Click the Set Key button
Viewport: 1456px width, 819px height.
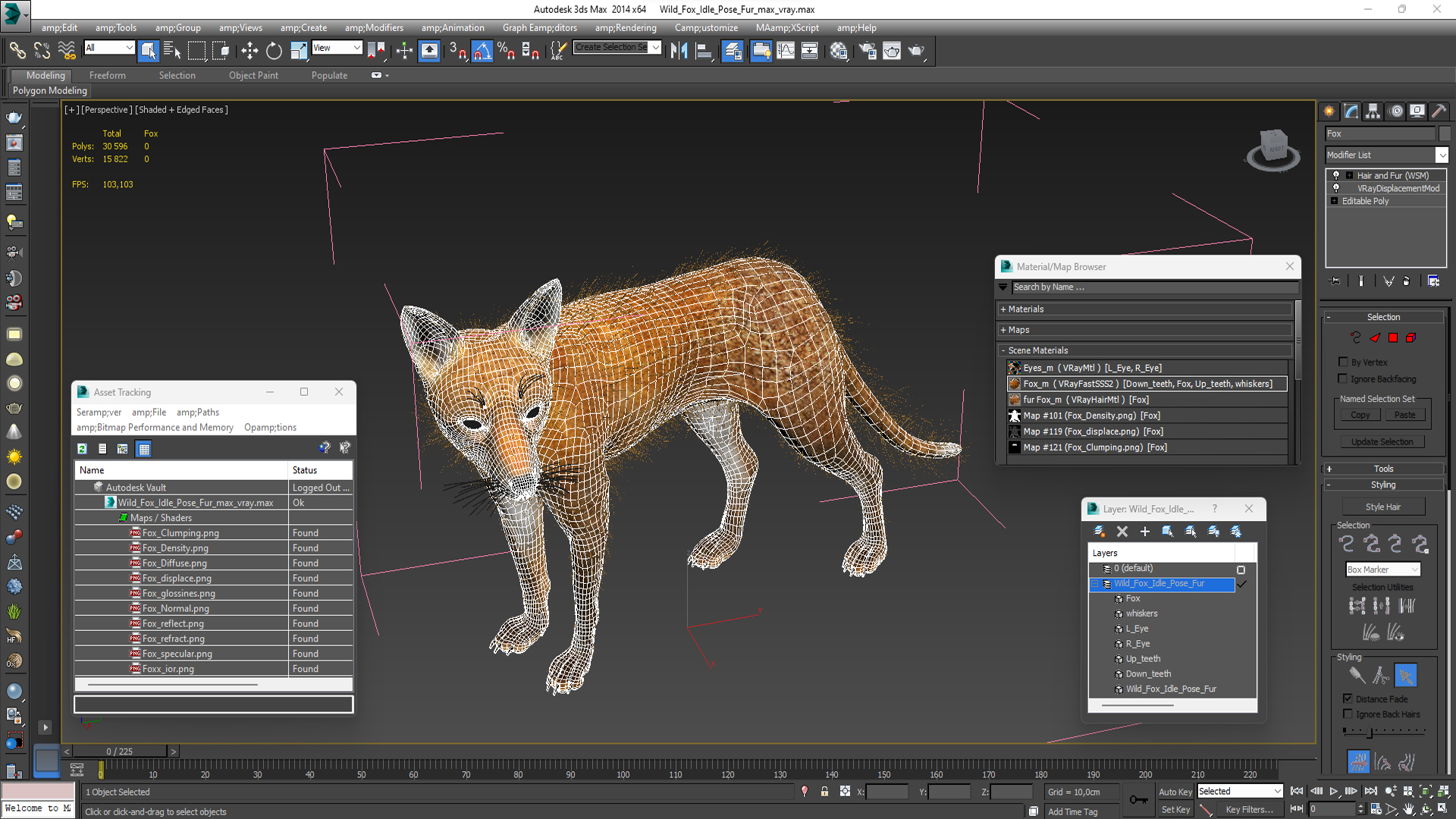(x=1175, y=810)
